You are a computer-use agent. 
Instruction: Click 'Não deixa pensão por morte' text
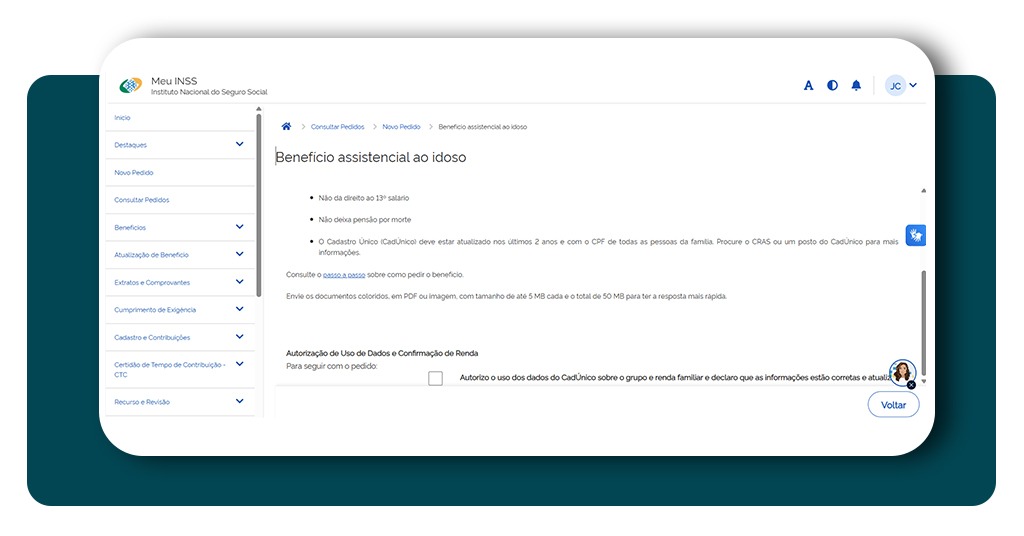pyautogui.click(x=365, y=219)
